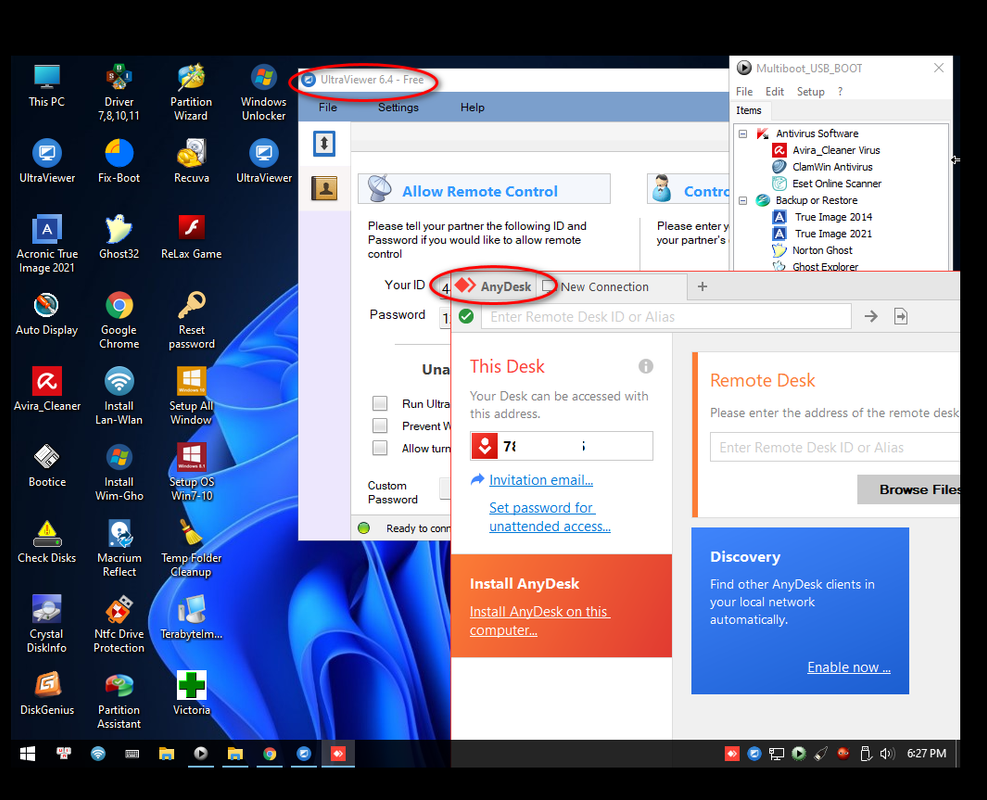
Task: Select the Fix-Boot desktop icon
Action: coord(119,162)
